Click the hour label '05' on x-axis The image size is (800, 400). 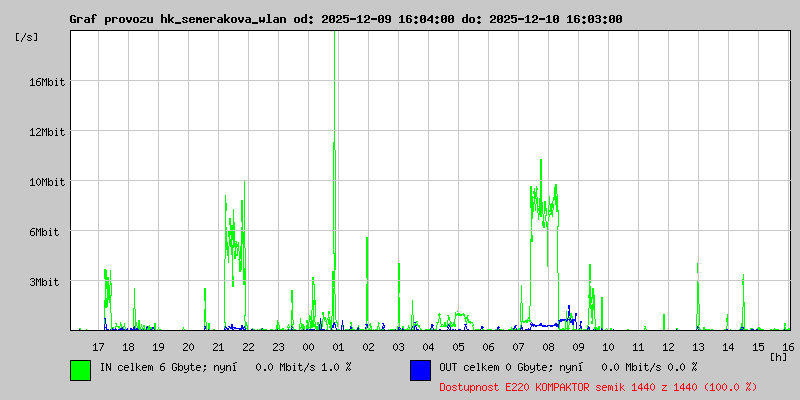coord(458,347)
